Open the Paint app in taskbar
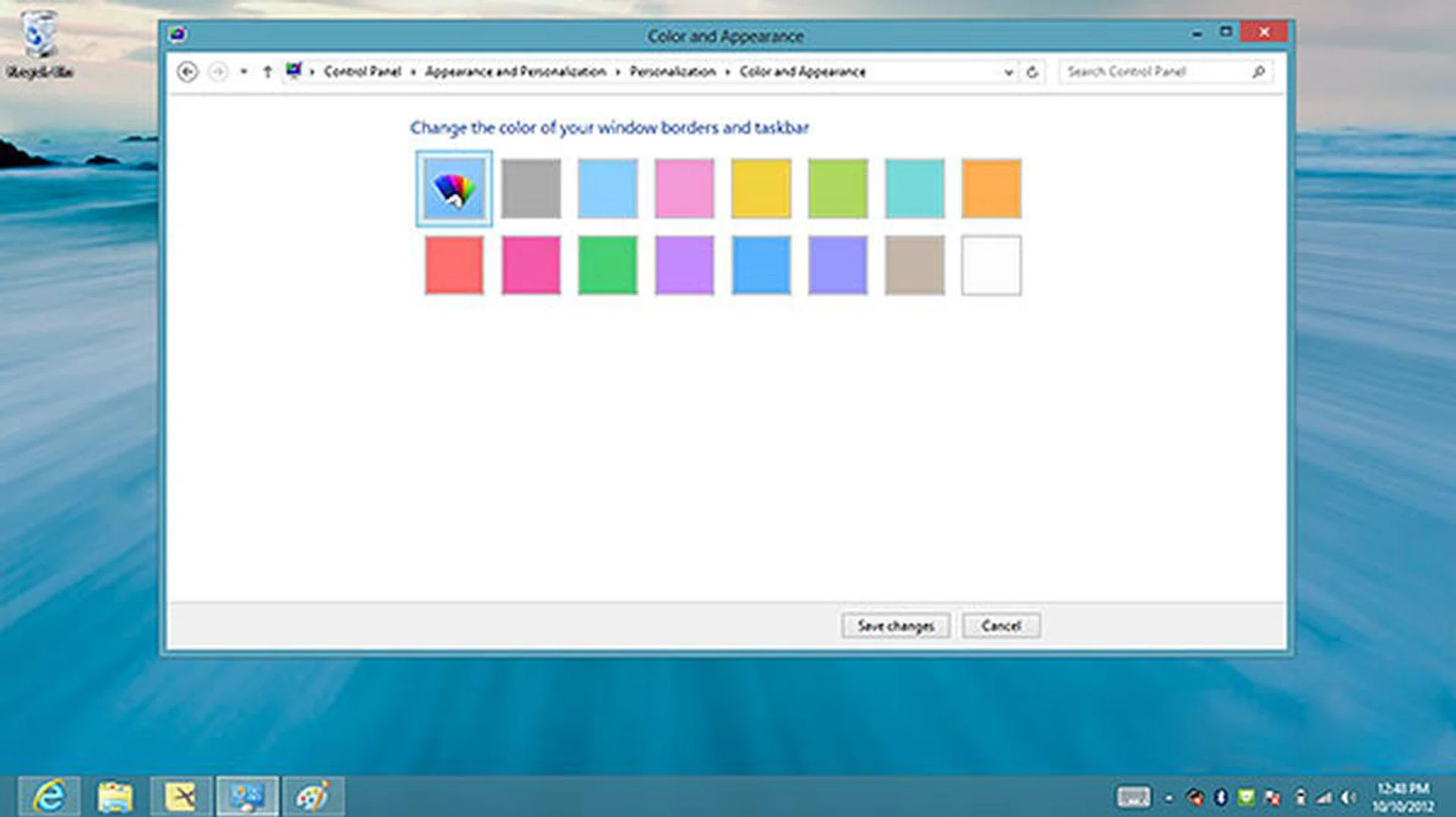This screenshot has width=1456, height=817. click(x=312, y=797)
